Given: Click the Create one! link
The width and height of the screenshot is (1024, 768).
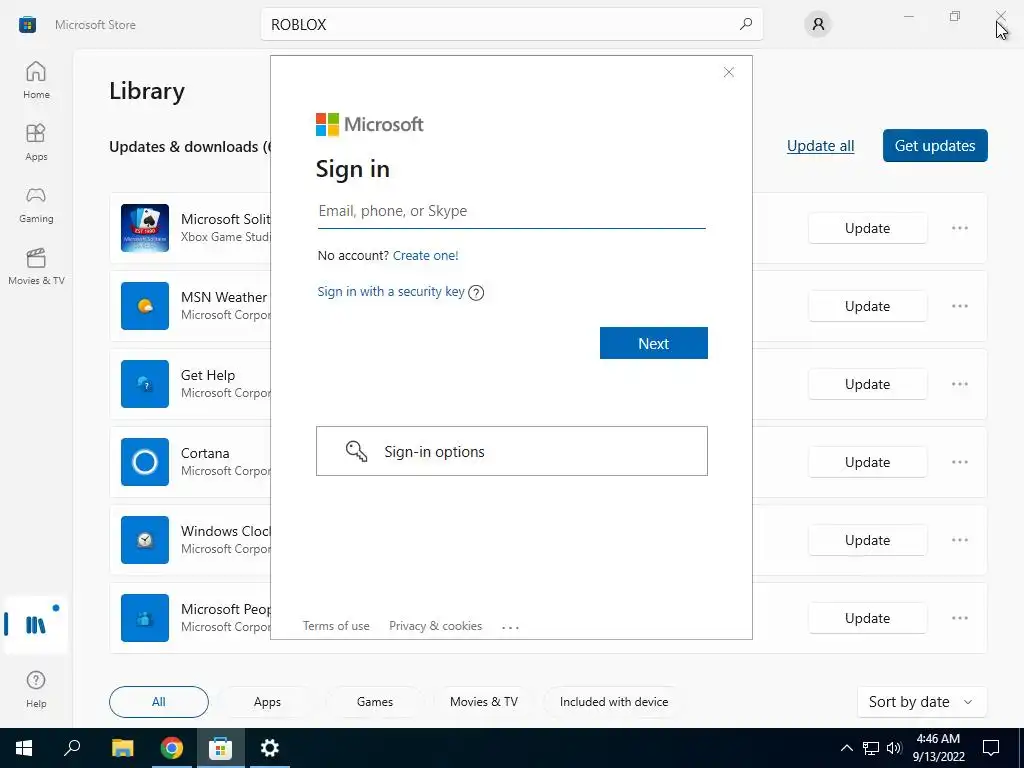Looking at the screenshot, I should tap(426, 255).
